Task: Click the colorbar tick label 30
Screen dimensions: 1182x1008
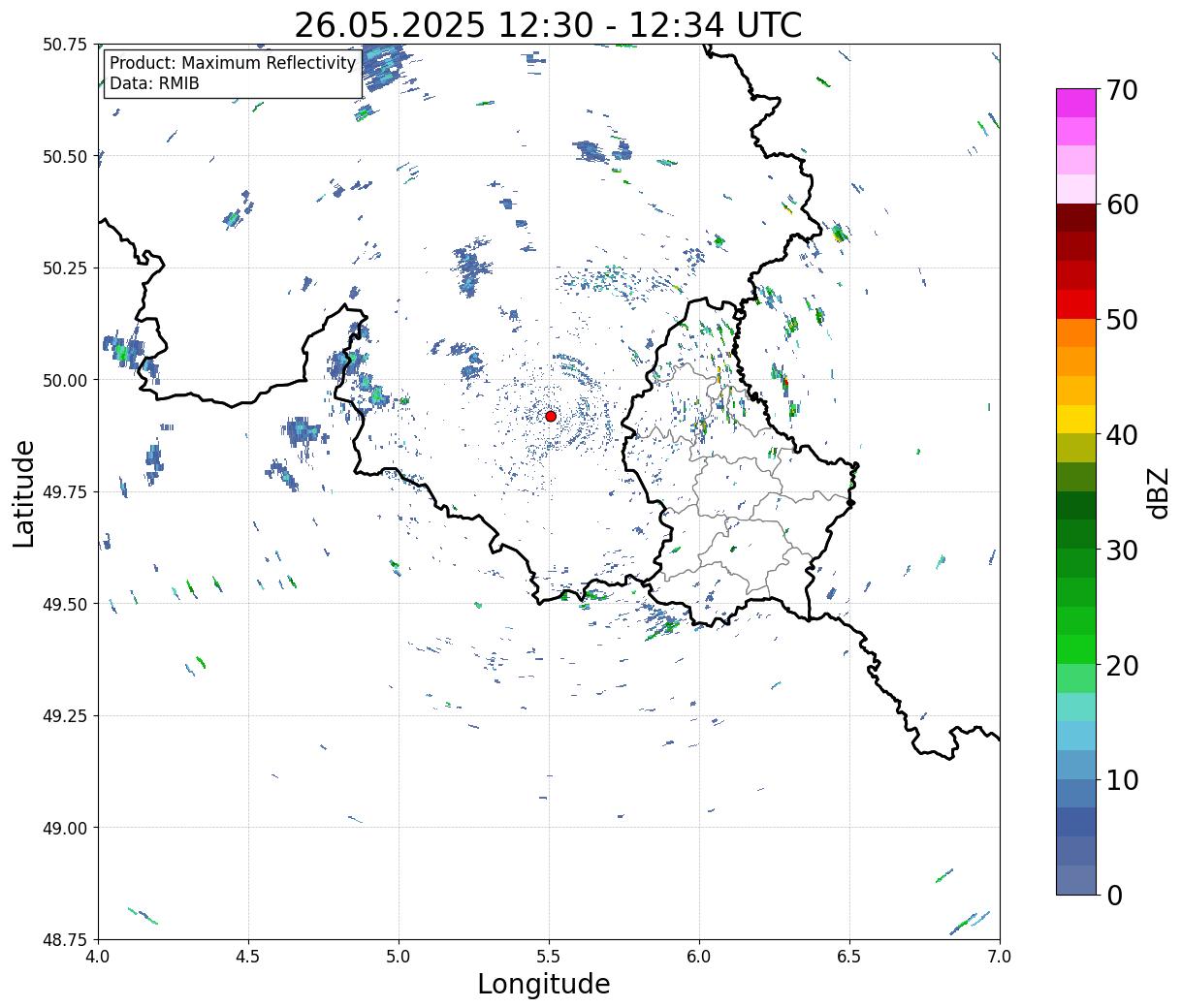Action: point(1123,550)
